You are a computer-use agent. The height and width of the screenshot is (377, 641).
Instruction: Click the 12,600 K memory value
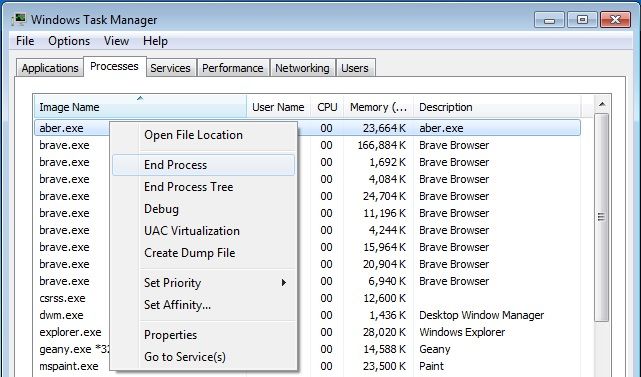tap(384, 298)
